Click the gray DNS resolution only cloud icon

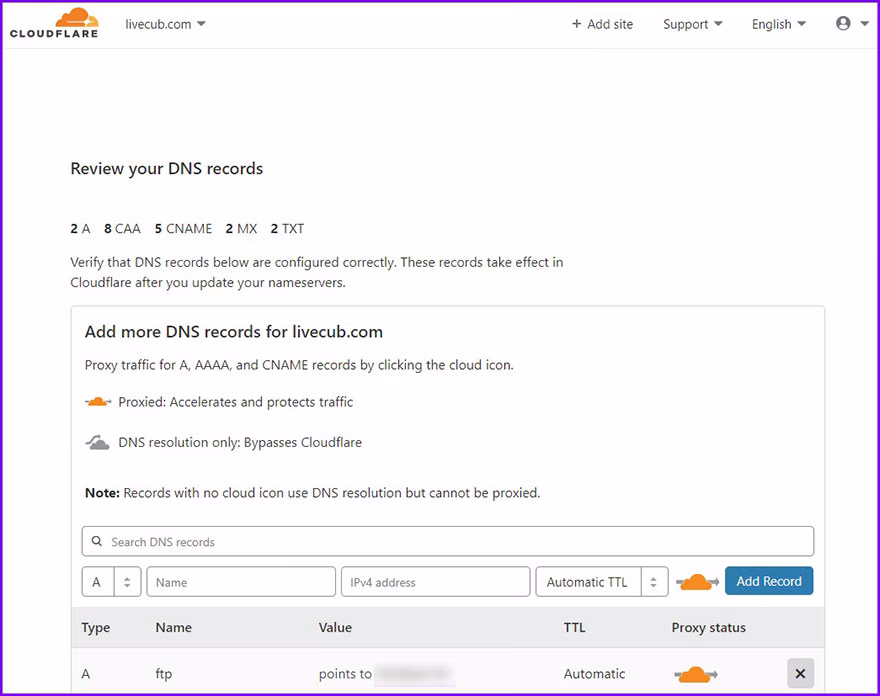pos(98,442)
